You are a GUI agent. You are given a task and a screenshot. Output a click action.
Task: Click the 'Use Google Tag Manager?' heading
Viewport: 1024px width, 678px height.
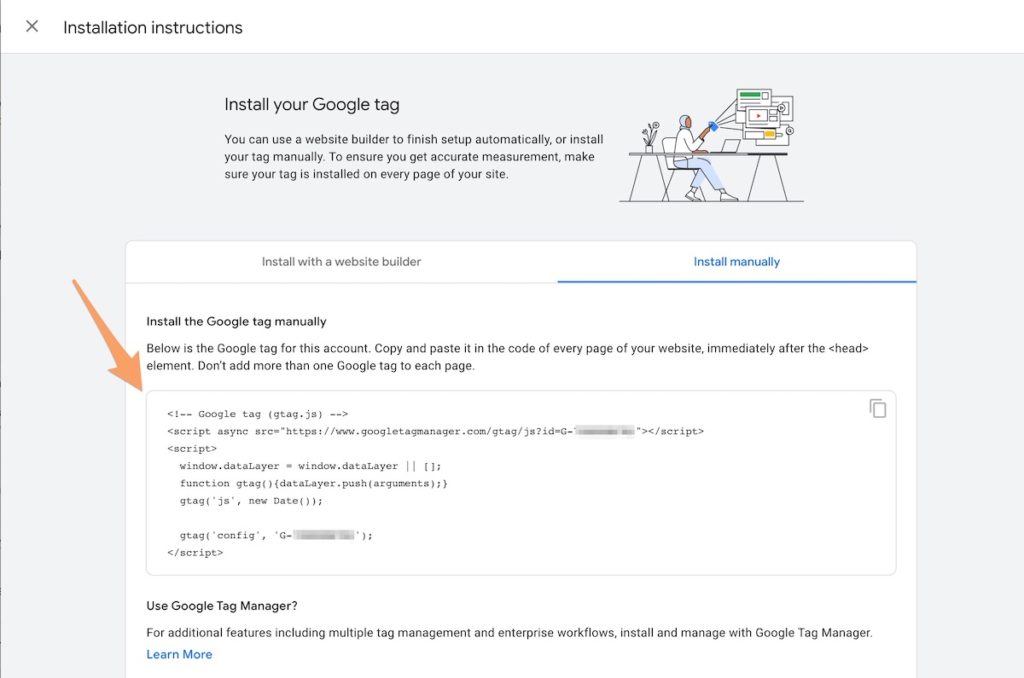222,606
